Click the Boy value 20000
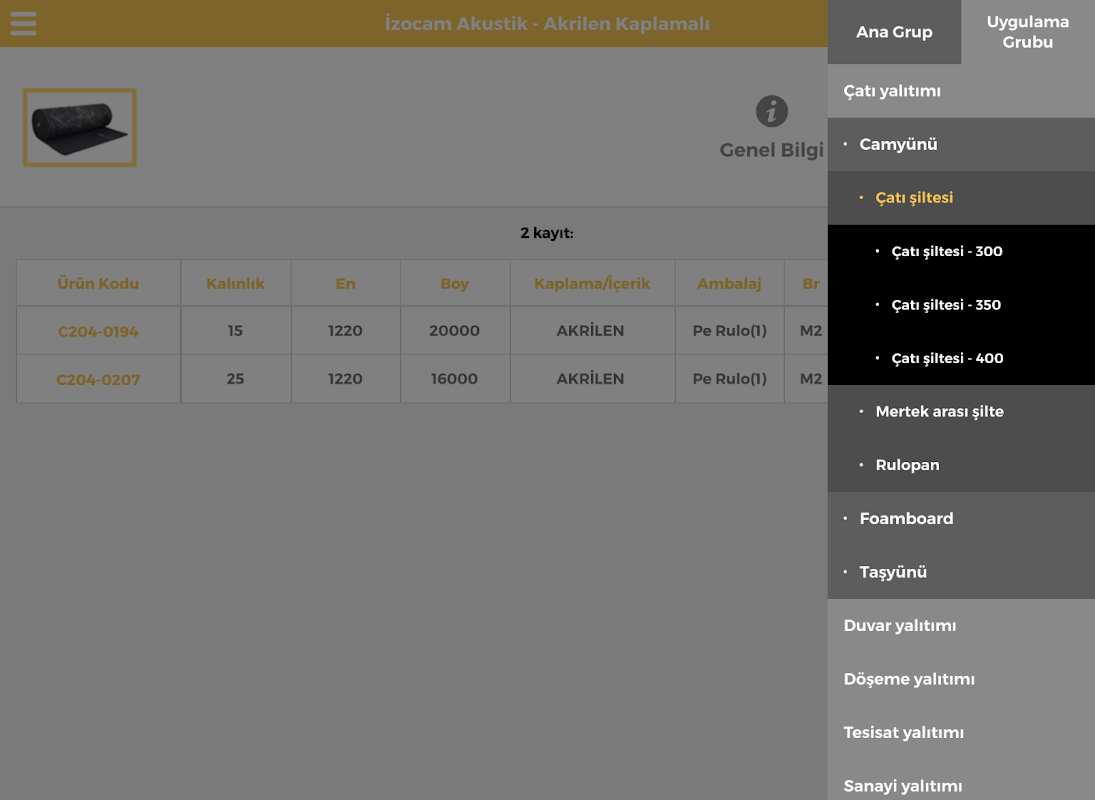Screen dimensions: 1095x800 (x=455, y=331)
